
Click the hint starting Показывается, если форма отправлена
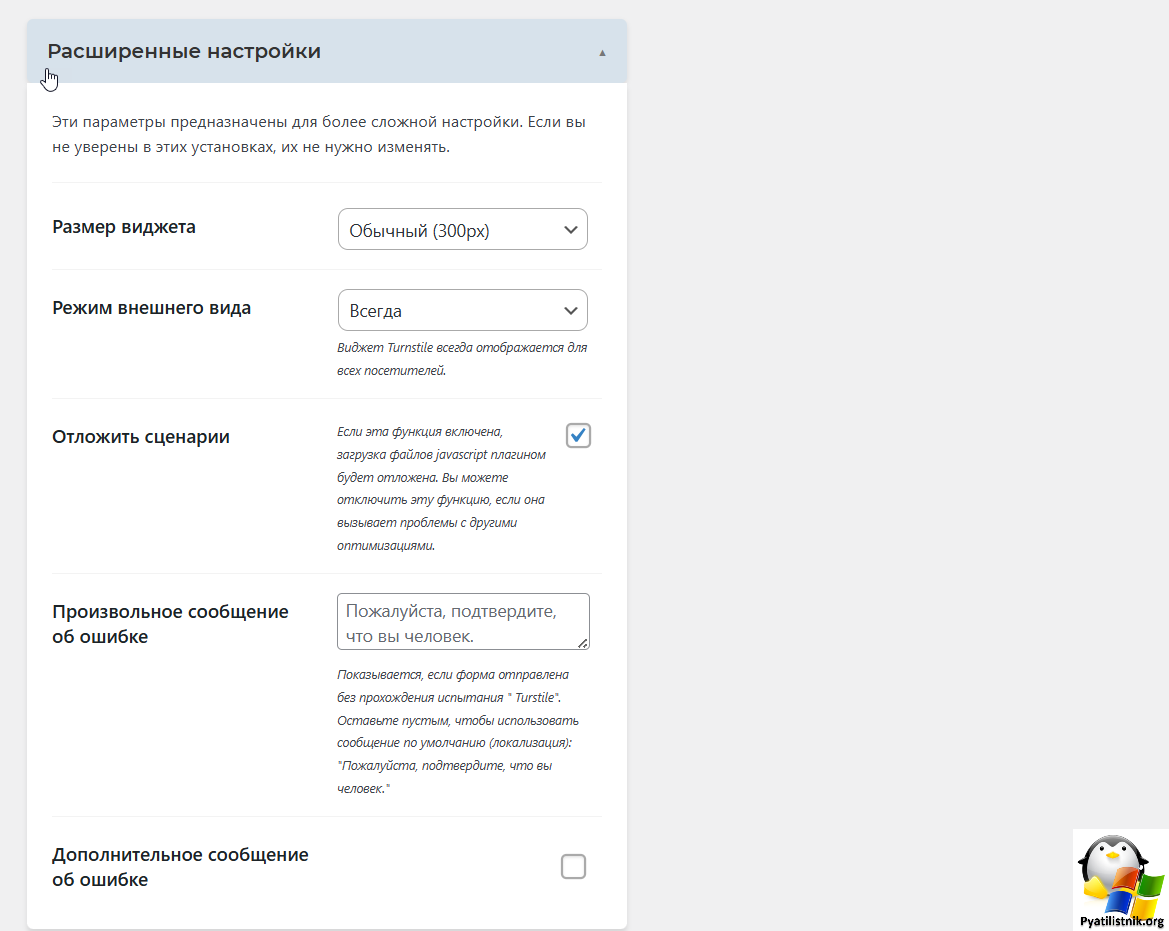(458, 731)
